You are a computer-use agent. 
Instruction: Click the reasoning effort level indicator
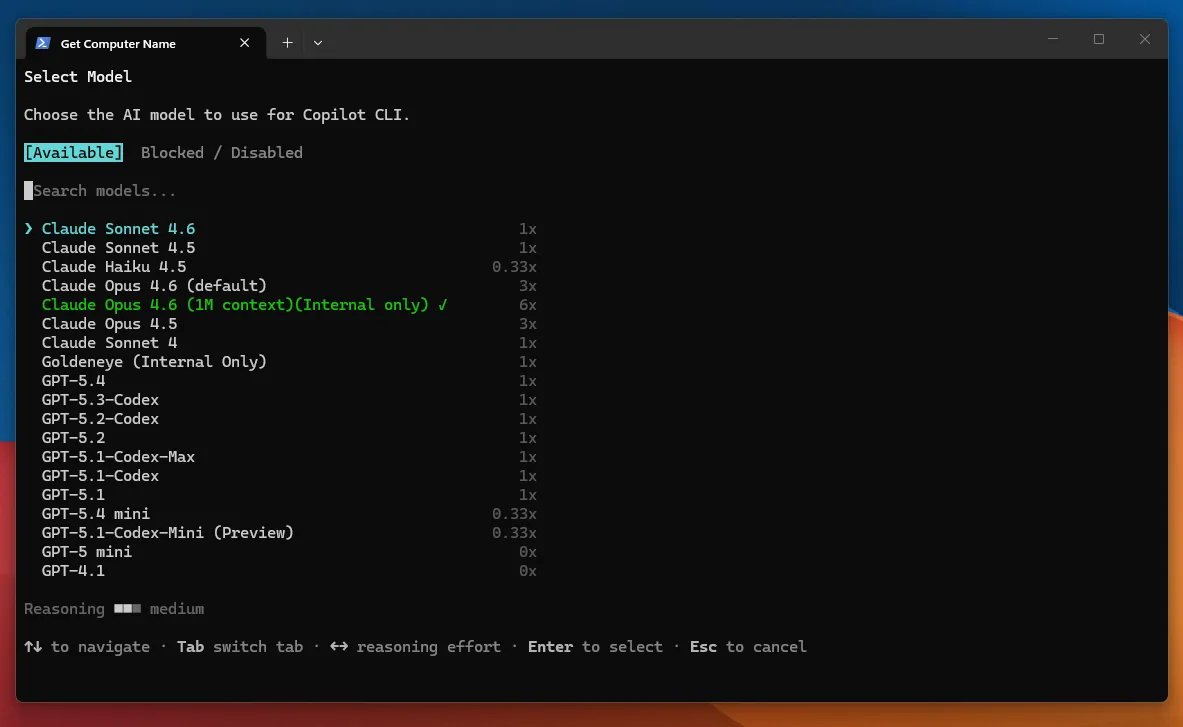(127, 609)
